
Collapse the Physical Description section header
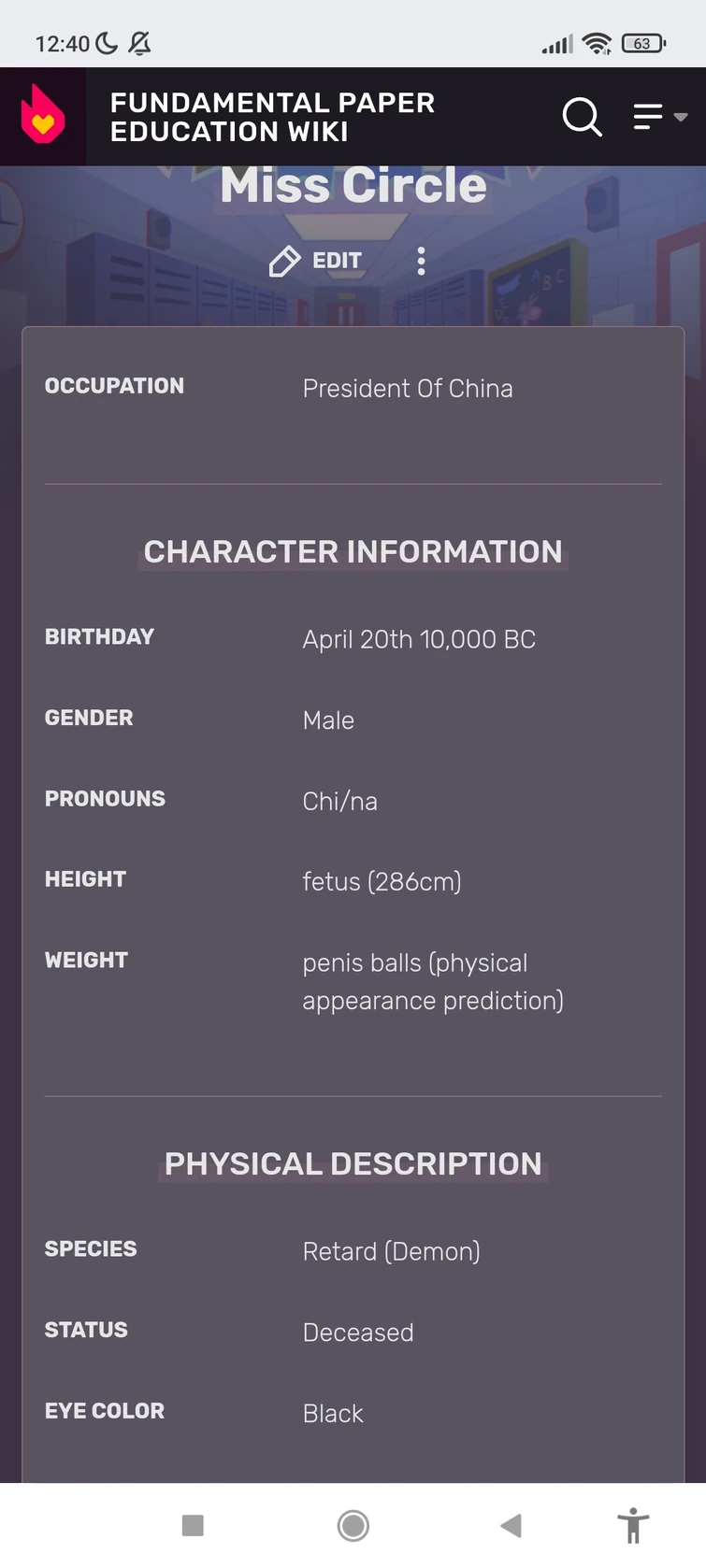(x=353, y=1163)
